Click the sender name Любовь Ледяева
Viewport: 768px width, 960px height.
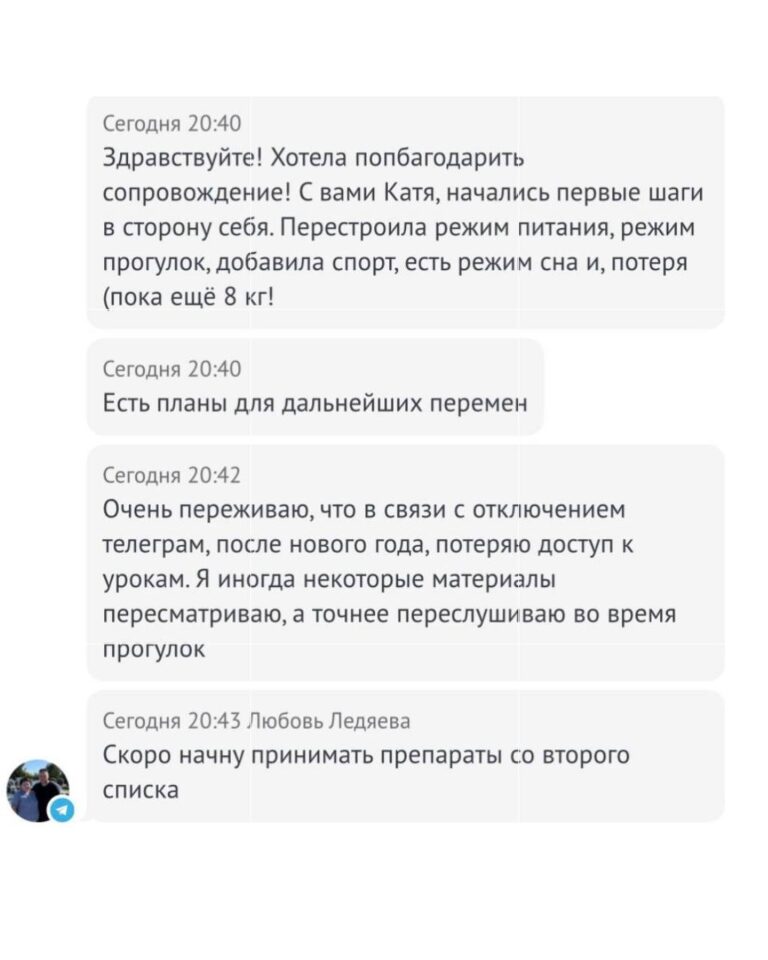pyautogui.click(x=328, y=721)
